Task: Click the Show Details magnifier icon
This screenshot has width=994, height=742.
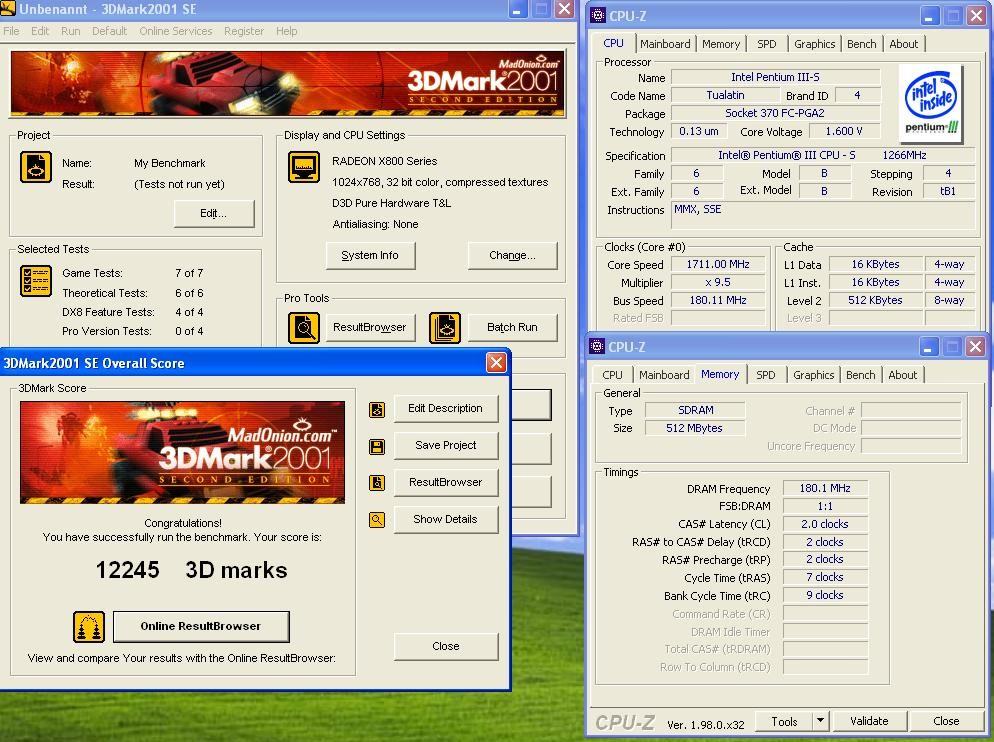Action: click(x=377, y=520)
